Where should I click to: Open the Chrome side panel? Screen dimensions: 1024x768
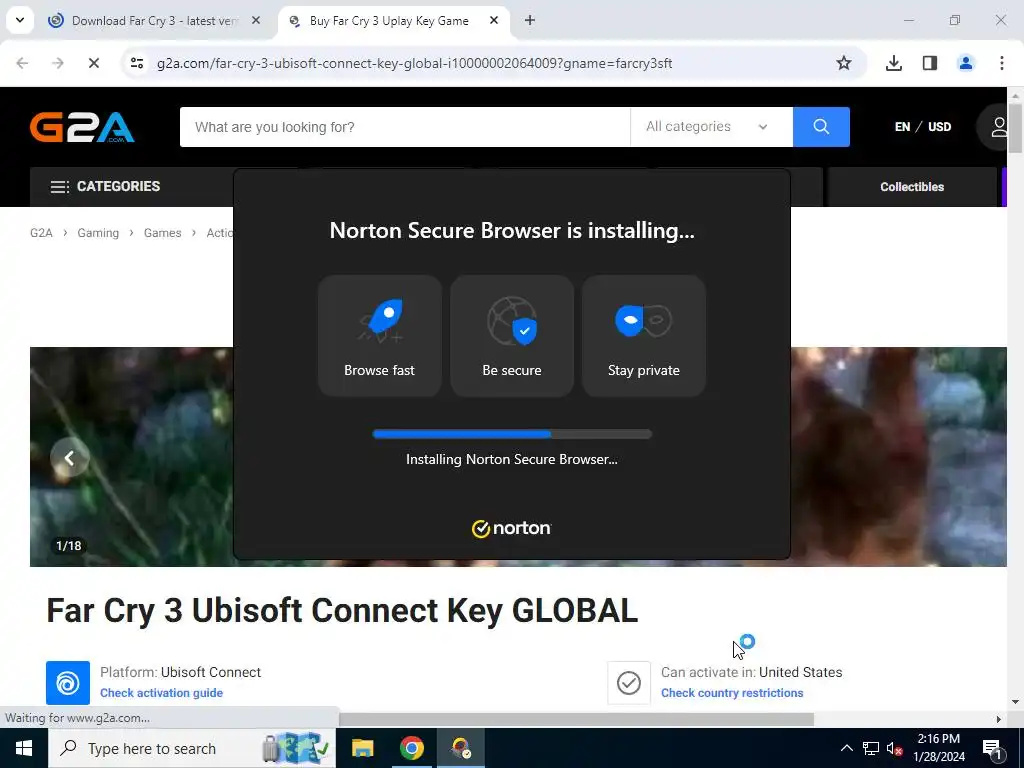coord(929,63)
